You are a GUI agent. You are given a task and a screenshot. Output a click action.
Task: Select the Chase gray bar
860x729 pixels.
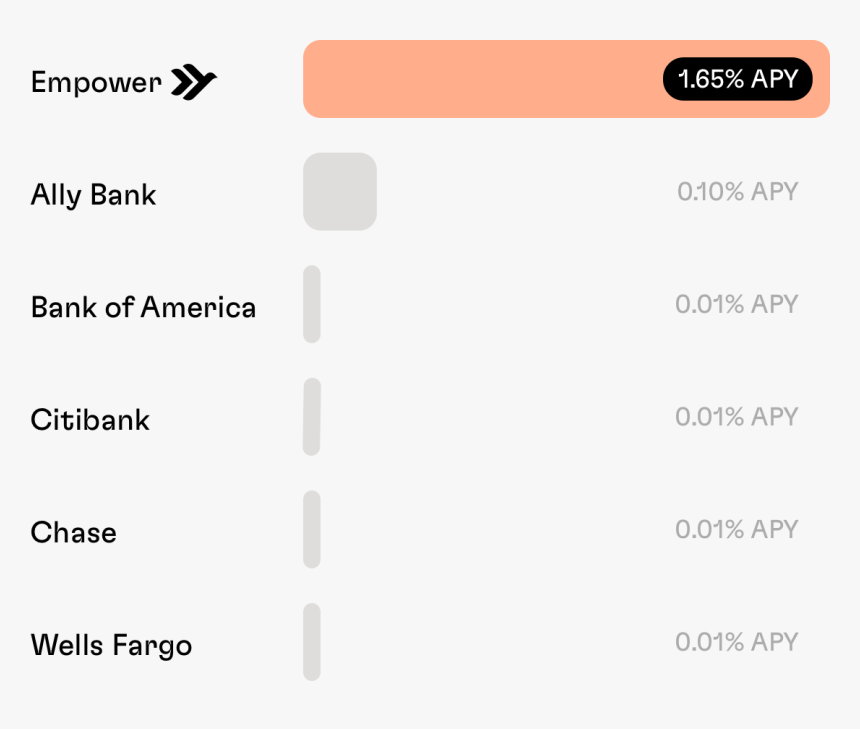coord(312,529)
